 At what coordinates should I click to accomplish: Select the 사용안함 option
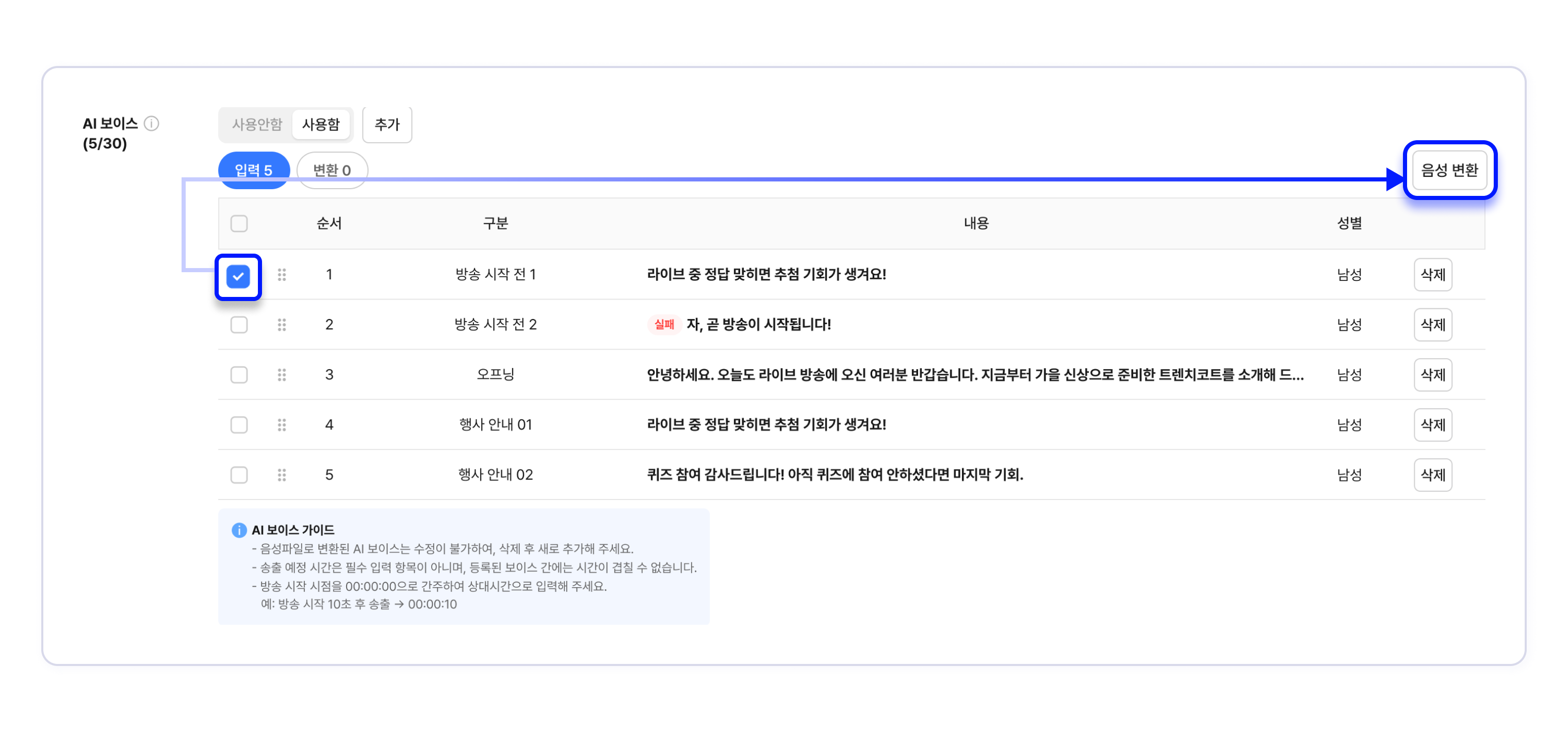[256, 124]
